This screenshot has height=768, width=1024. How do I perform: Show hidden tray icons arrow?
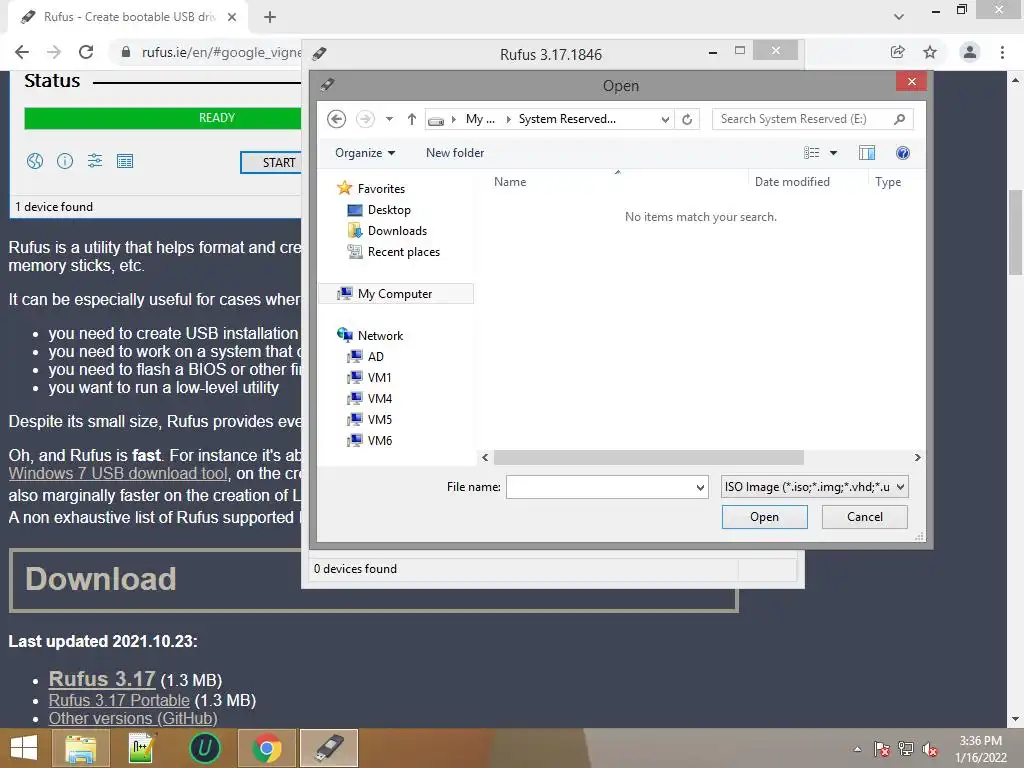tap(857, 749)
